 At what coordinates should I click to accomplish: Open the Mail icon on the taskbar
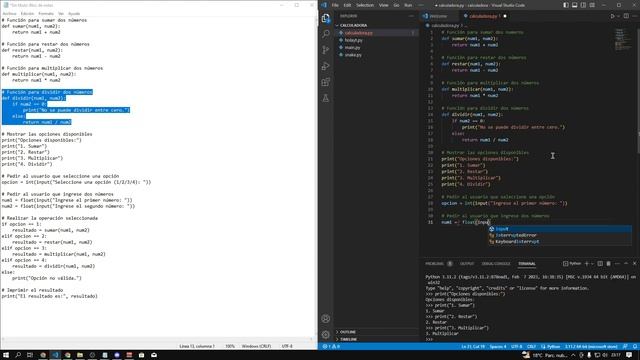154,355
